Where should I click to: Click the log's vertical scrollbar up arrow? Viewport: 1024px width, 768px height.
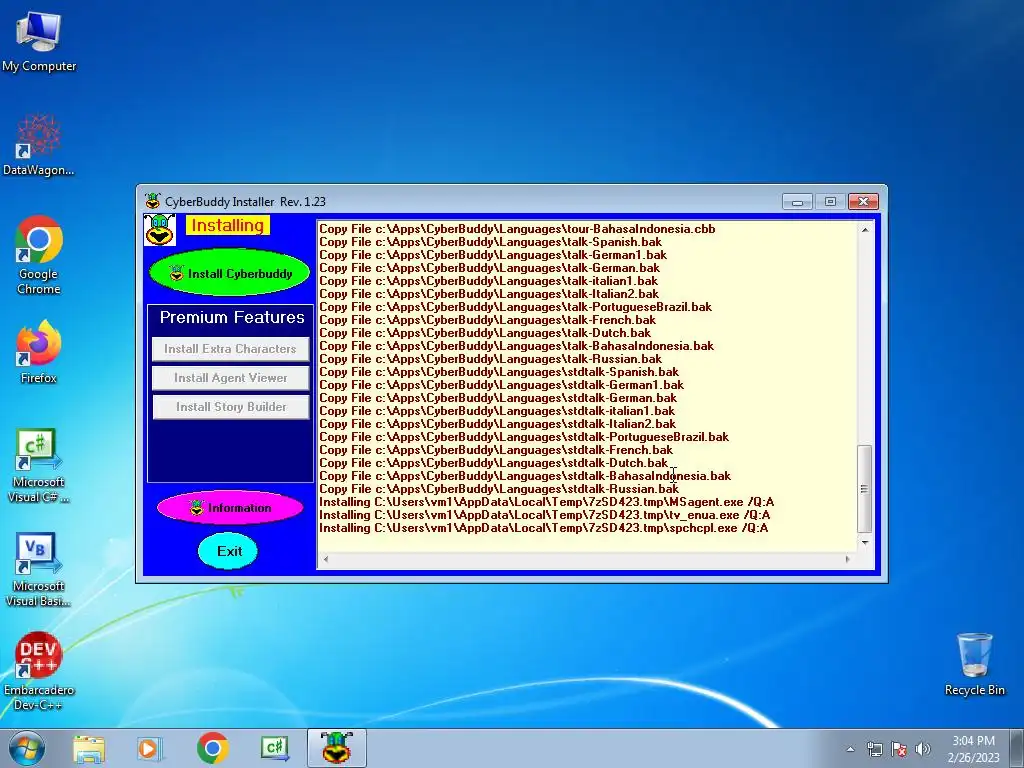(x=865, y=230)
